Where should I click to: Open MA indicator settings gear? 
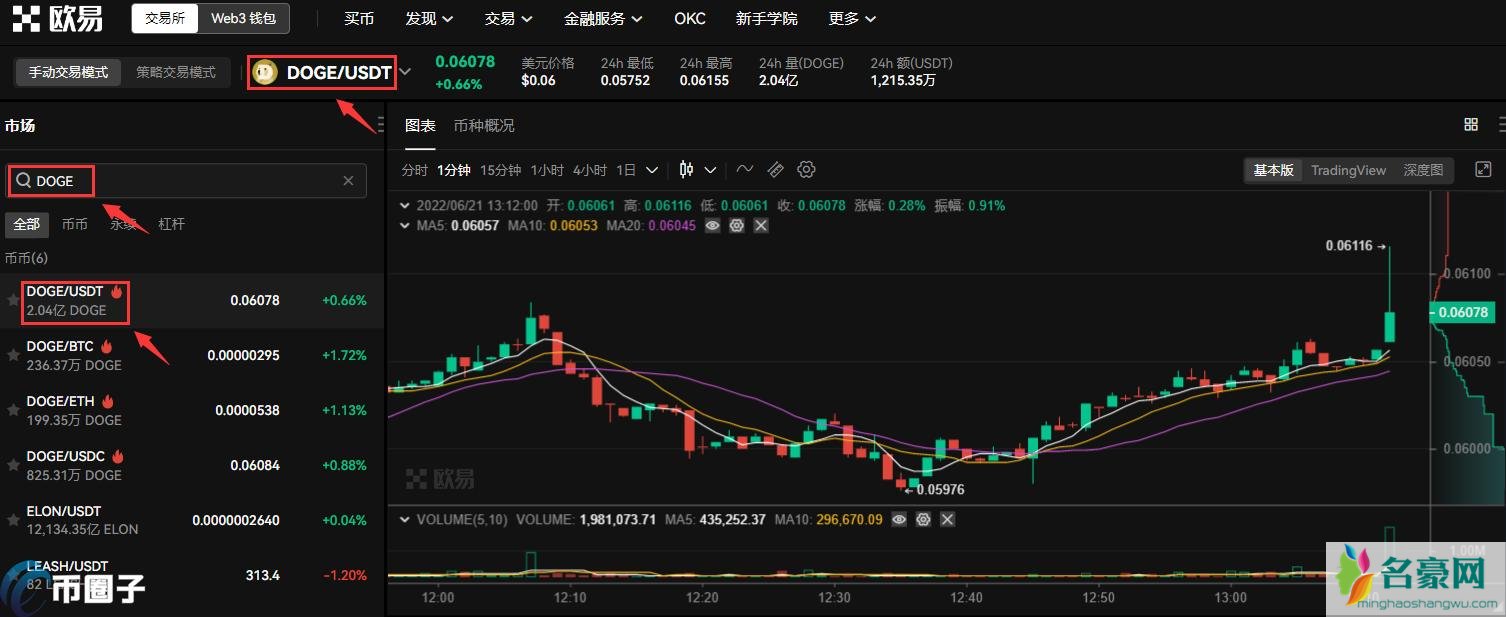(x=737, y=226)
